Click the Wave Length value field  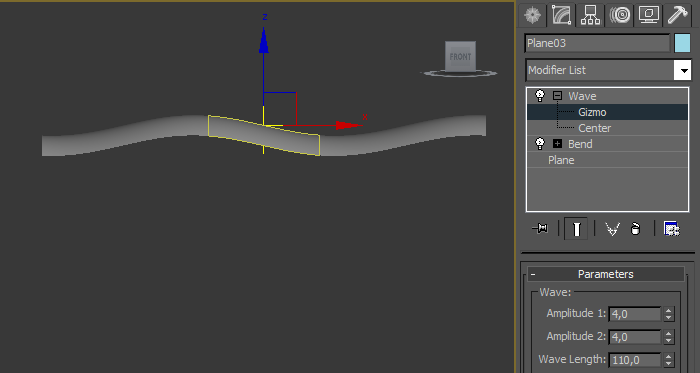pos(634,360)
